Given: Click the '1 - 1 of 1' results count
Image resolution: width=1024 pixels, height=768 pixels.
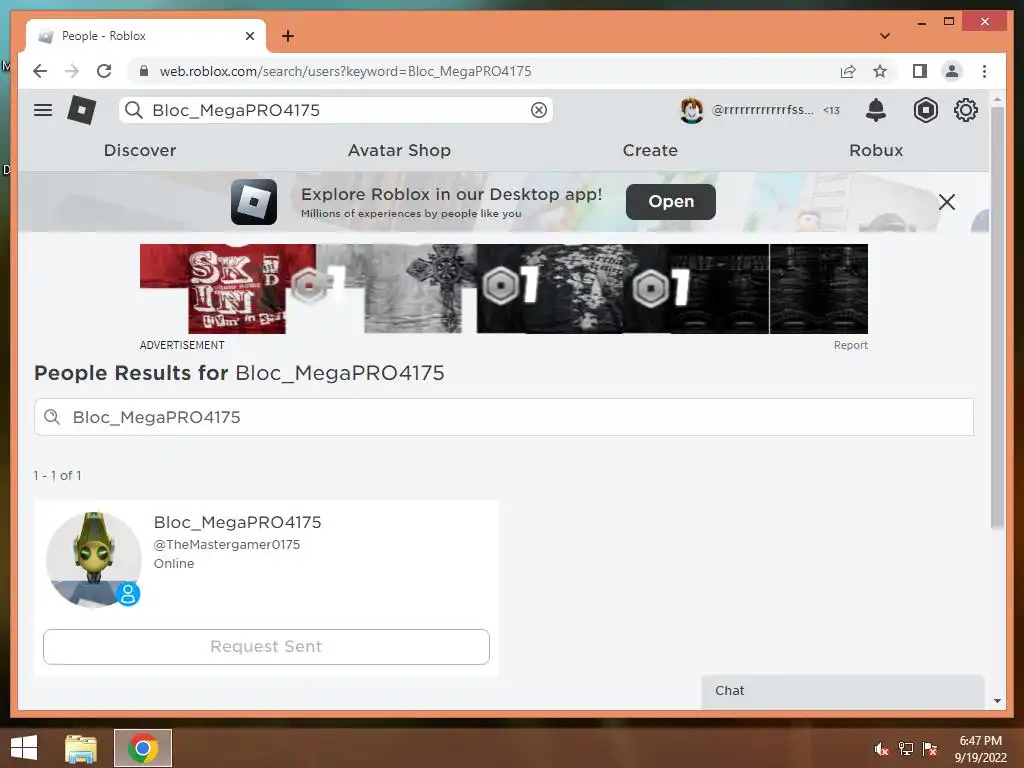Looking at the screenshot, I should coord(57,475).
